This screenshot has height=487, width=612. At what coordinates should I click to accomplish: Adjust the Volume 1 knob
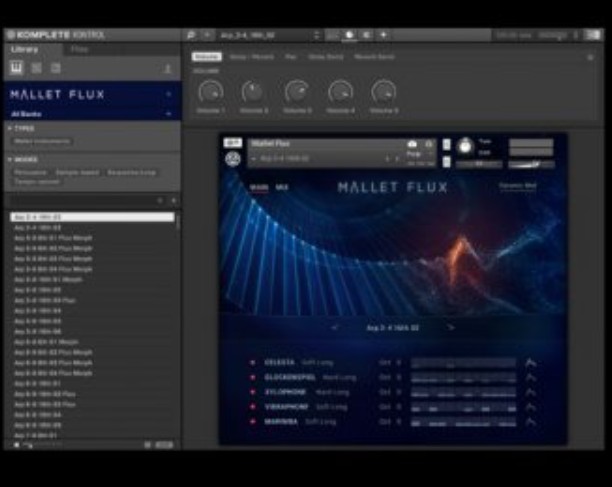(211, 92)
